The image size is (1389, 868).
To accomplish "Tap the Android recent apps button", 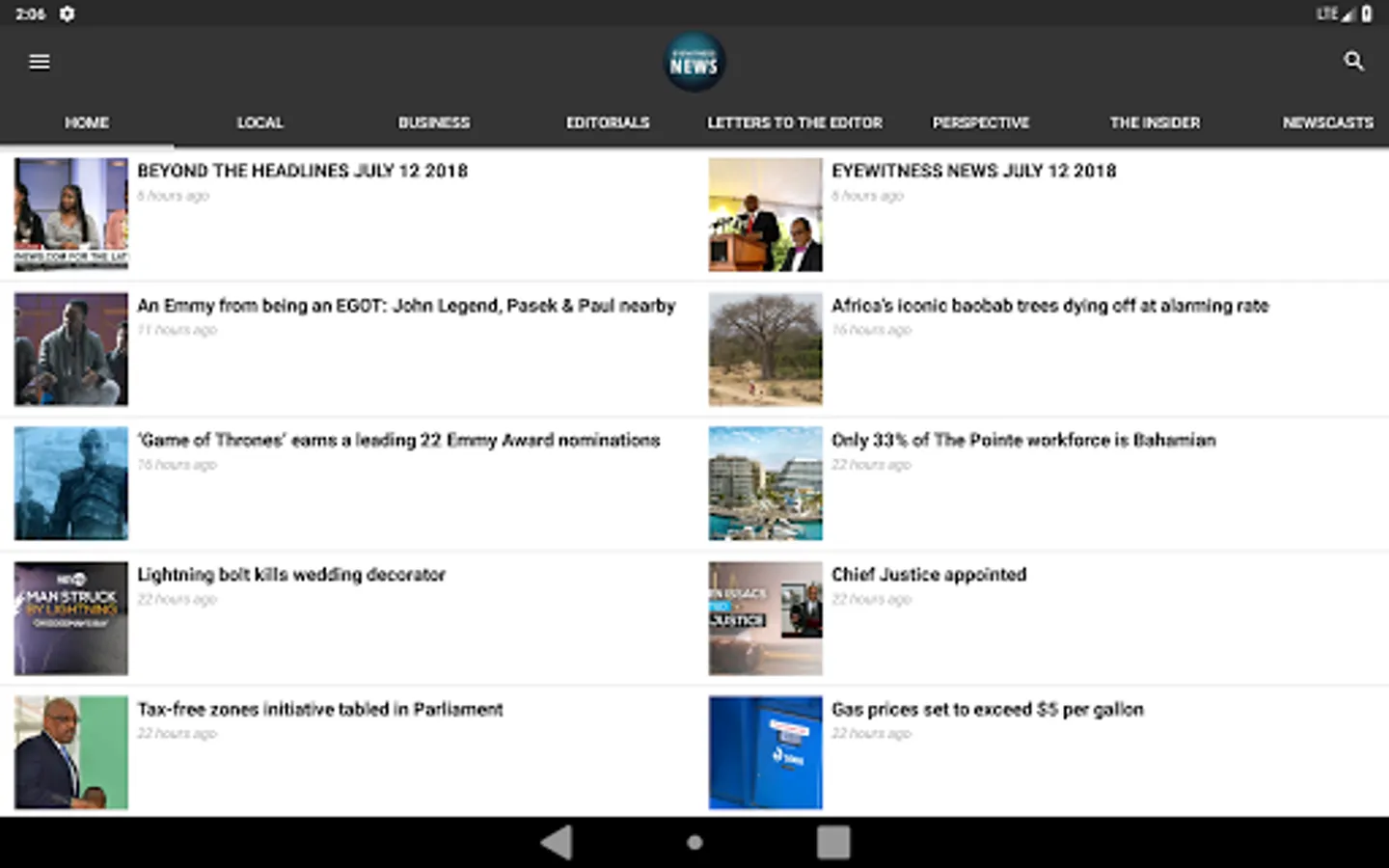I will [x=833, y=842].
